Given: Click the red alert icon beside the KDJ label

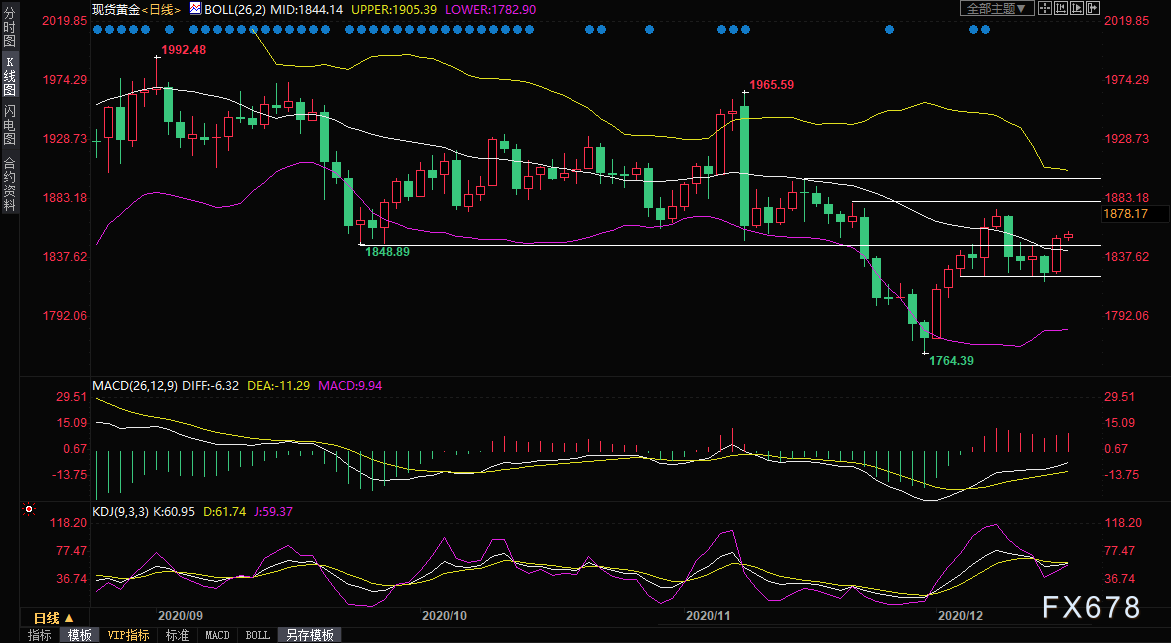Looking at the screenshot, I should click(x=29, y=510).
